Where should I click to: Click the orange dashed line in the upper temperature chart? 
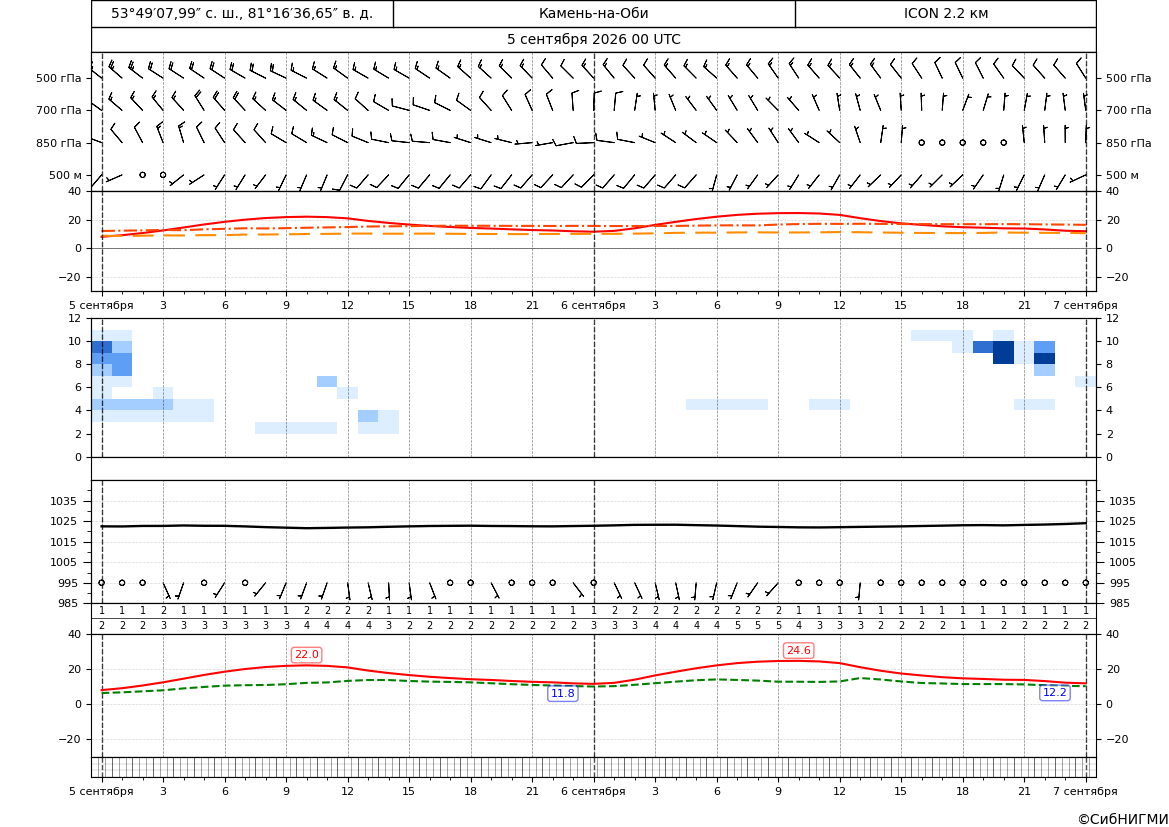point(593,233)
